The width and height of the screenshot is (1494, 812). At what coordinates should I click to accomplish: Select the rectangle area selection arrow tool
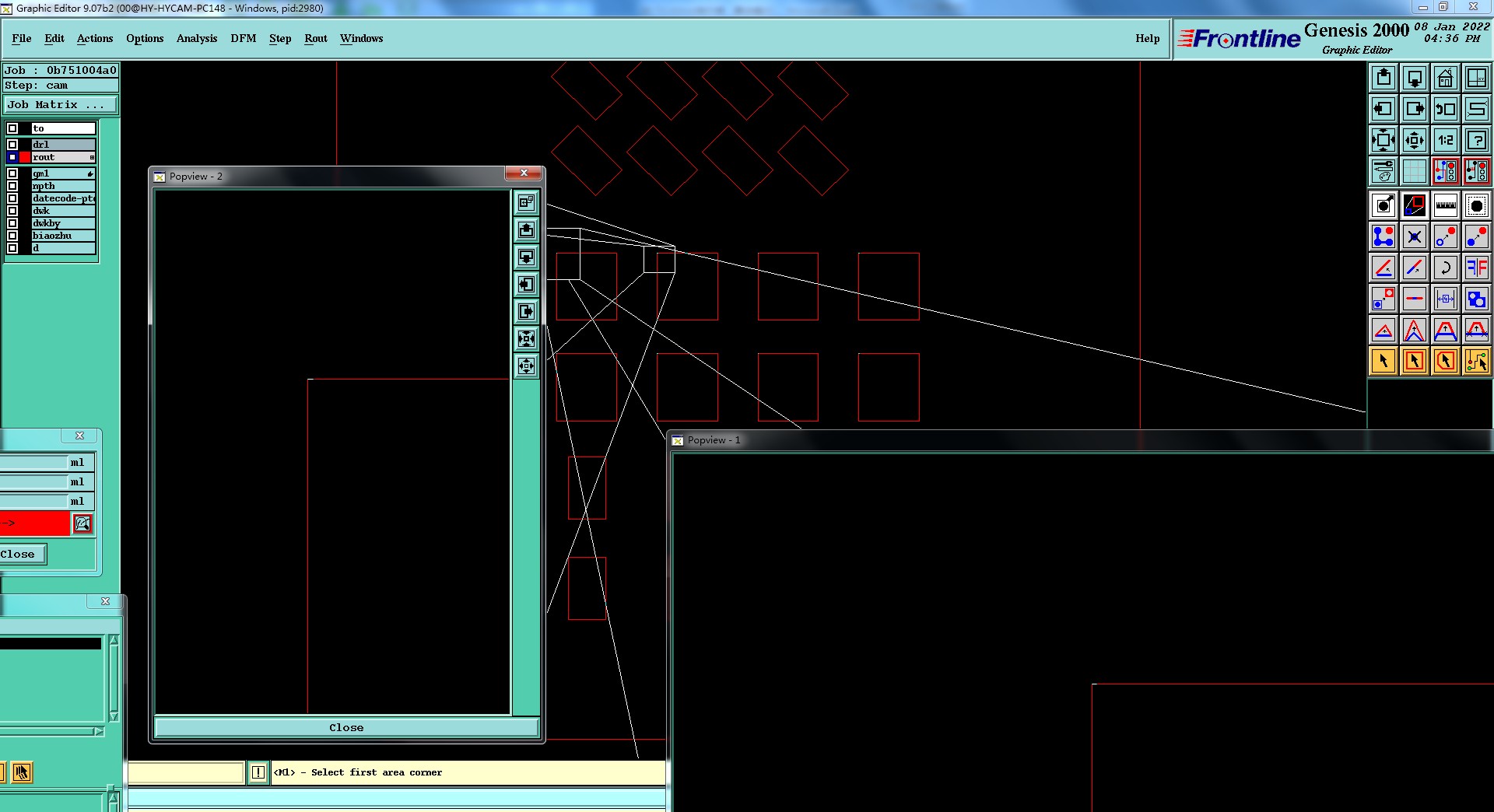point(1415,361)
